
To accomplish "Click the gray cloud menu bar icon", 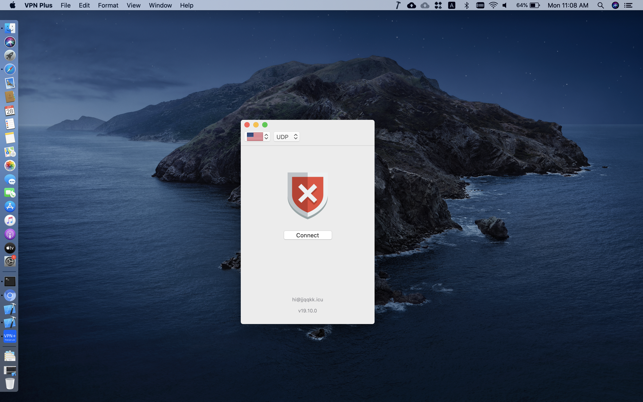I will click(x=425, y=5).
